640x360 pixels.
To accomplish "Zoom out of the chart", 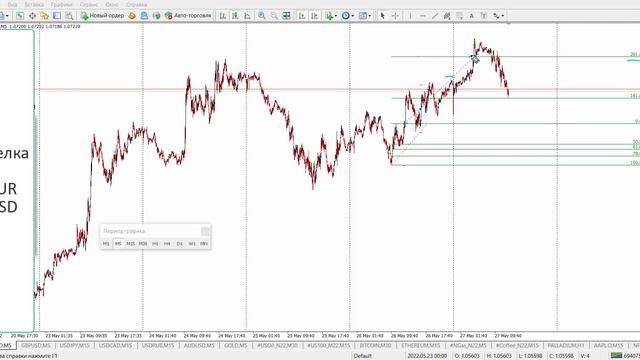I will tap(274, 16).
